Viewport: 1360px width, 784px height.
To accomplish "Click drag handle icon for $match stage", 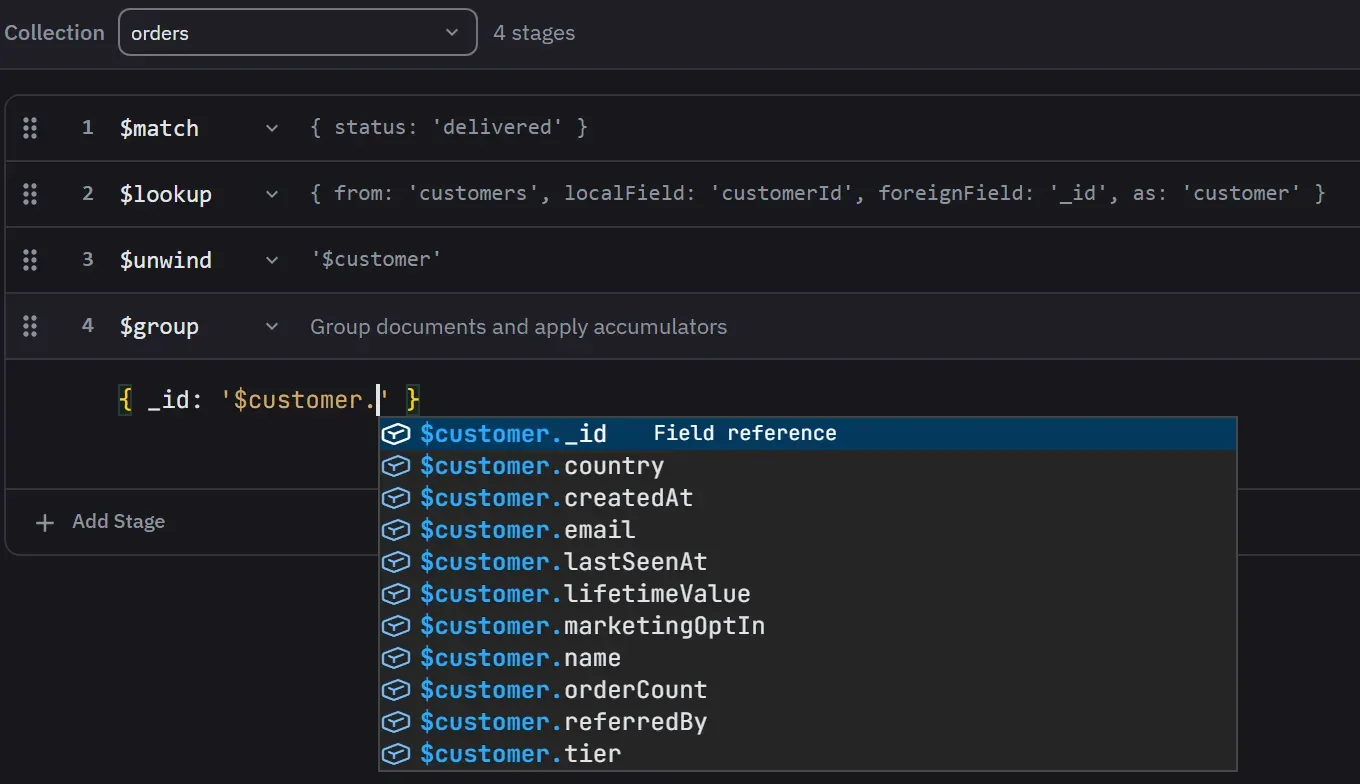I will [x=30, y=128].
